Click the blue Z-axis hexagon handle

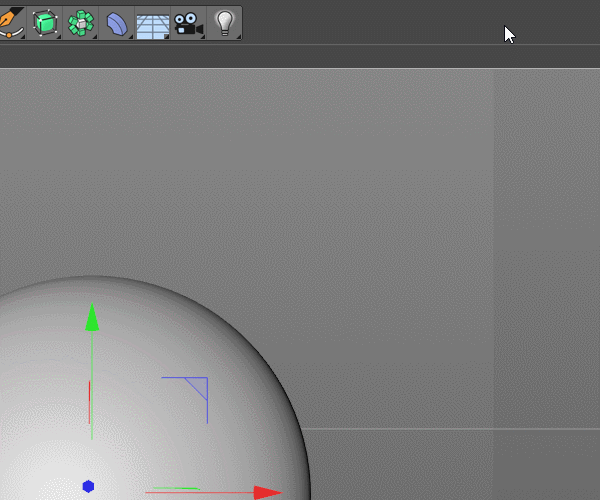[x=88, y=486]
